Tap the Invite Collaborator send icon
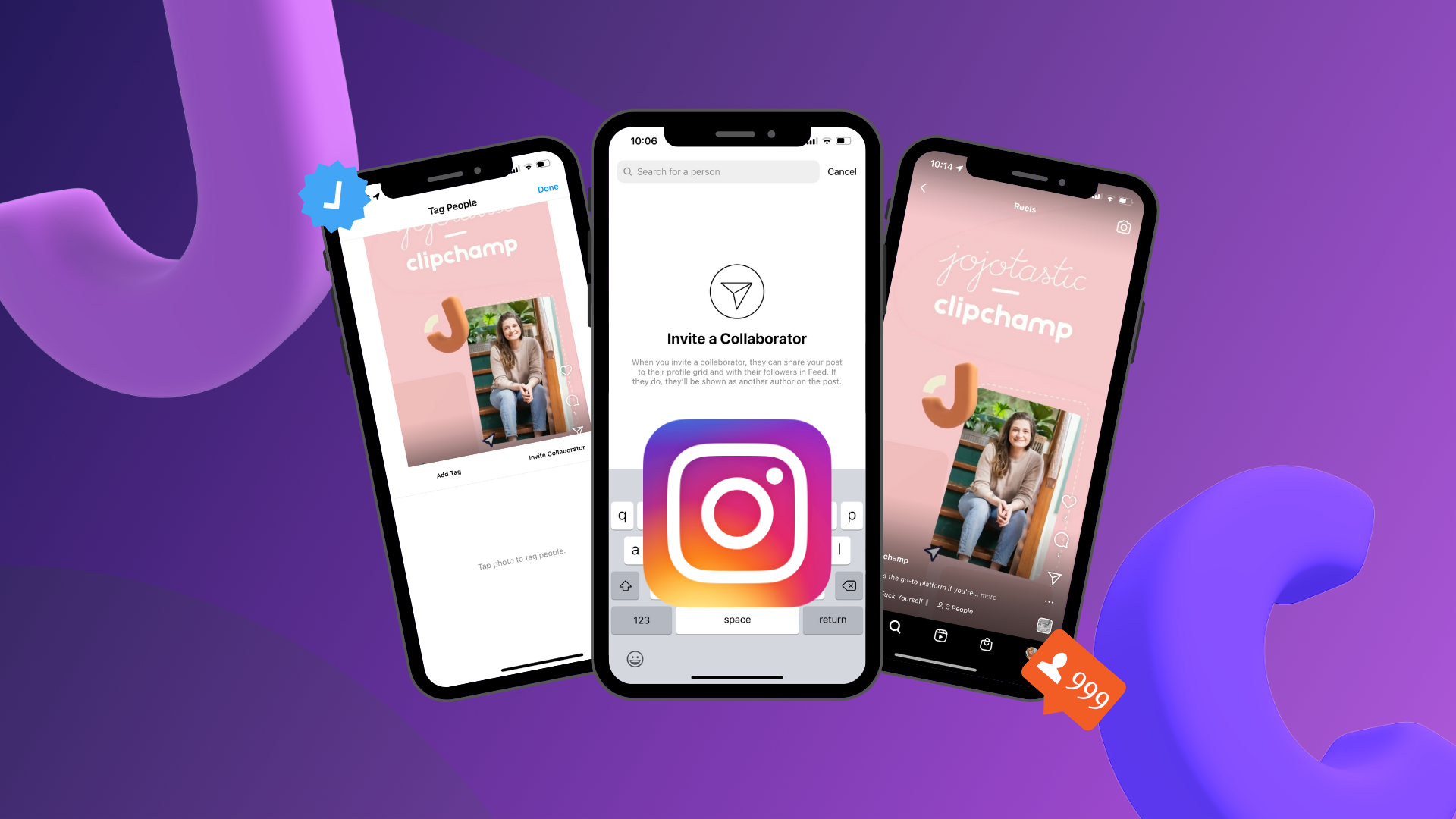This screenshot has height=819, width=1456. coord(736,292)
